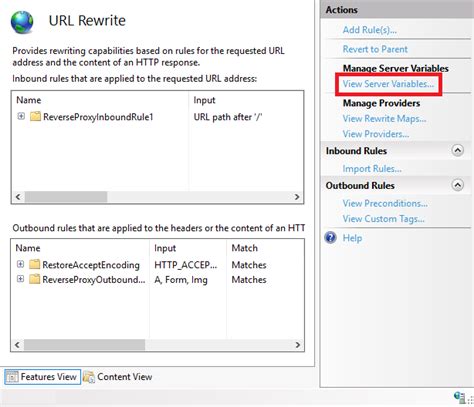Image resolution: width=474 pixels, height=407 pixels.
Task: Click outbound rules Match column header
Action: [x=245, y=248]
